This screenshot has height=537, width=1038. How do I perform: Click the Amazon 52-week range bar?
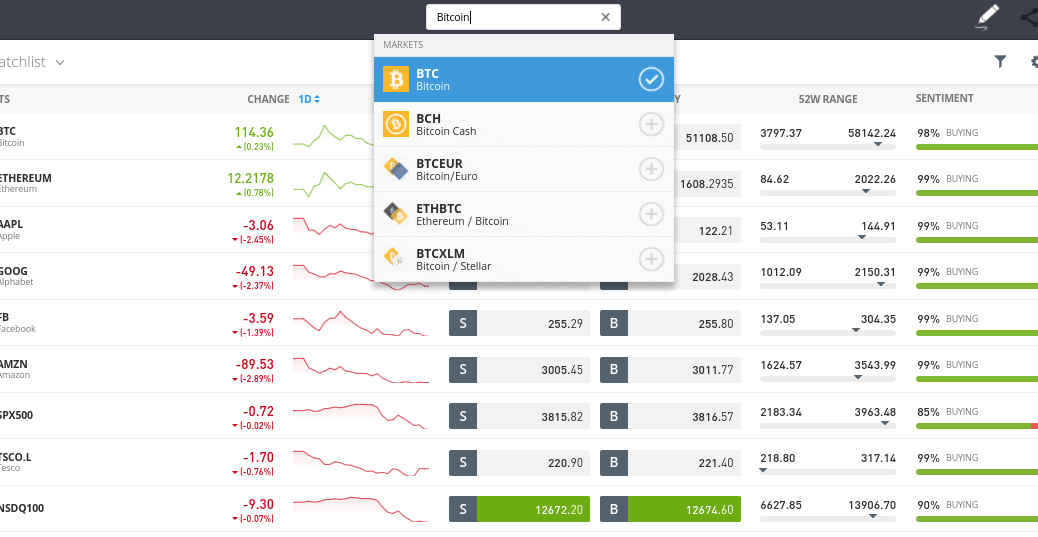[x=827, y=379]
